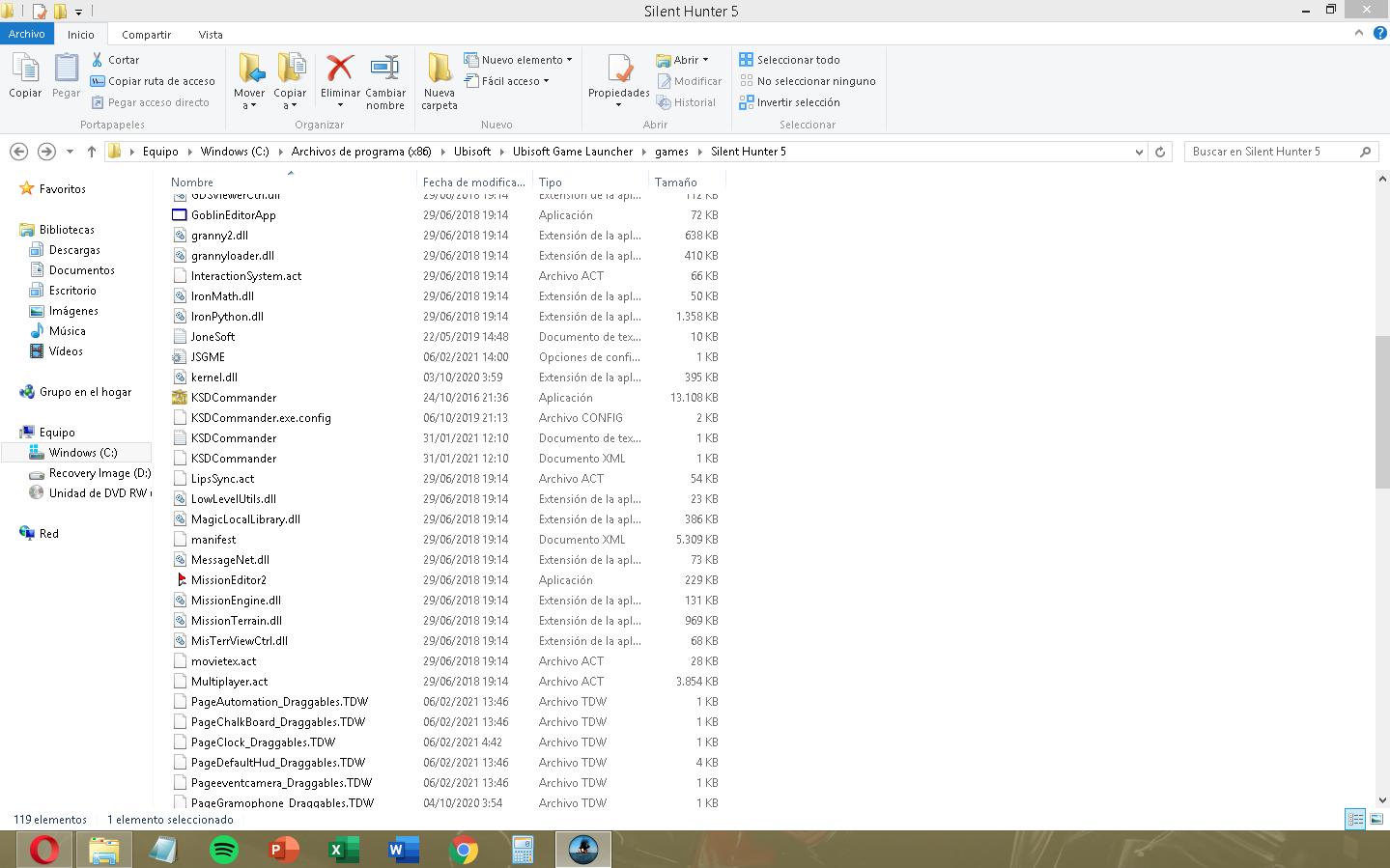The image size is (1390, 868).
Task: Click the ribbon help question icon
Action: [1380, 33]
